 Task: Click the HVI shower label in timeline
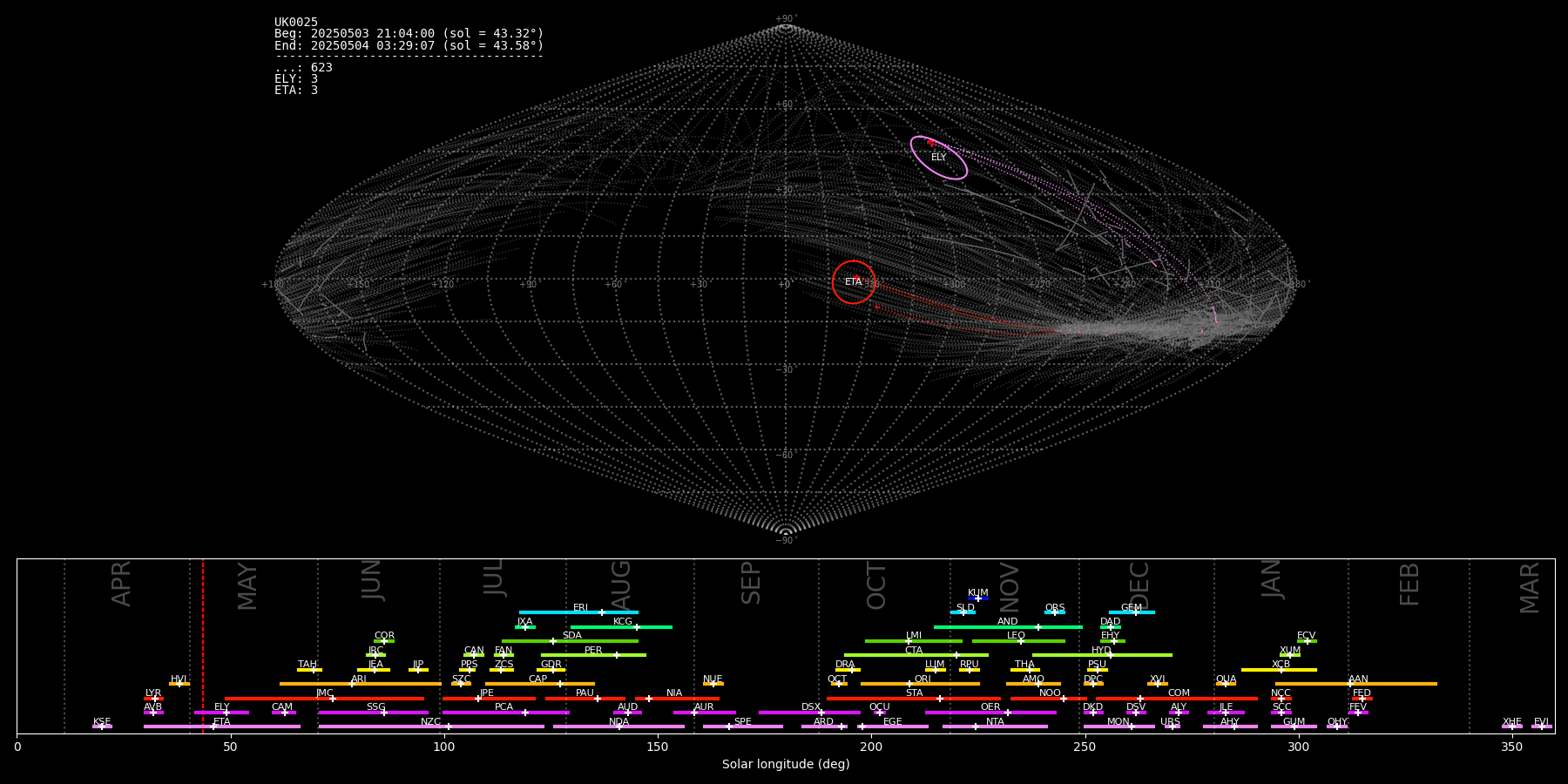point(179,679)
